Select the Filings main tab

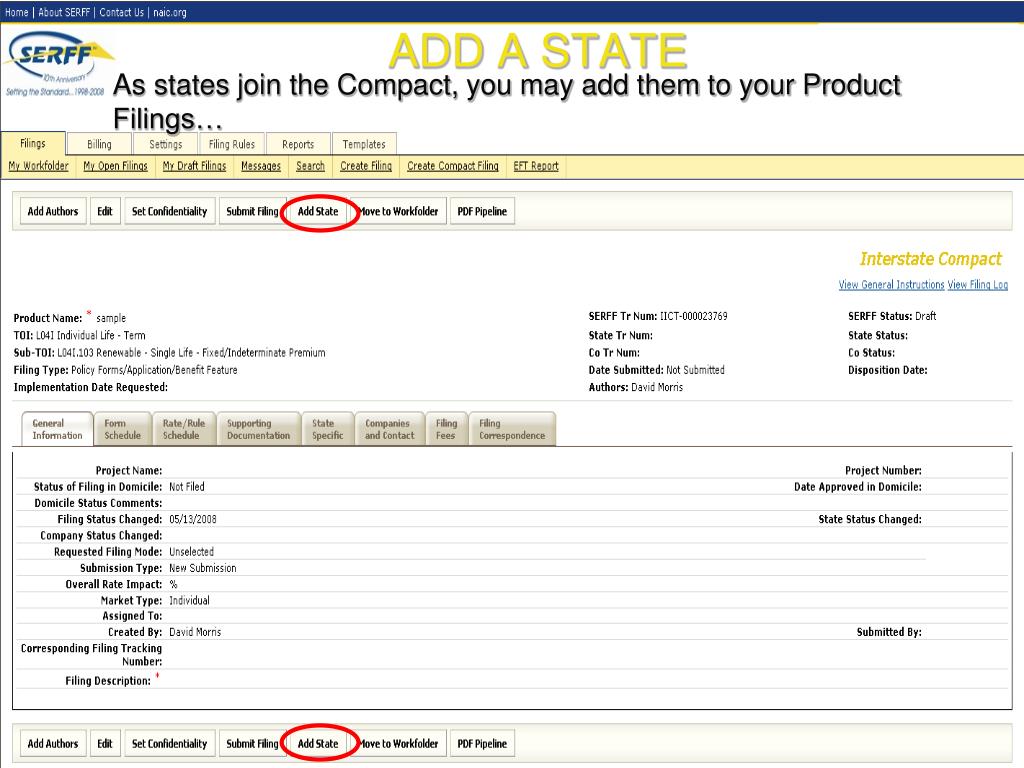coord(33,143)
